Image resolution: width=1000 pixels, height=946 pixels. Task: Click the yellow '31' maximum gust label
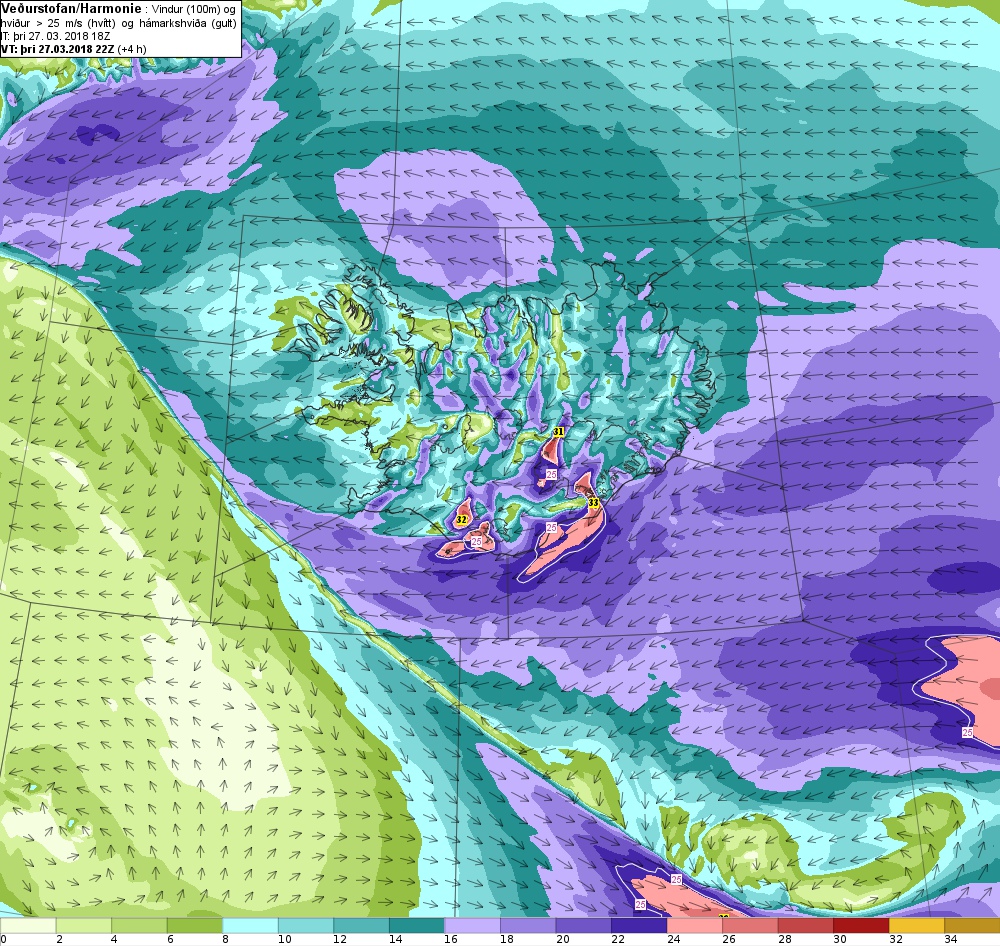pyautogui.click(x=559, y=432)
